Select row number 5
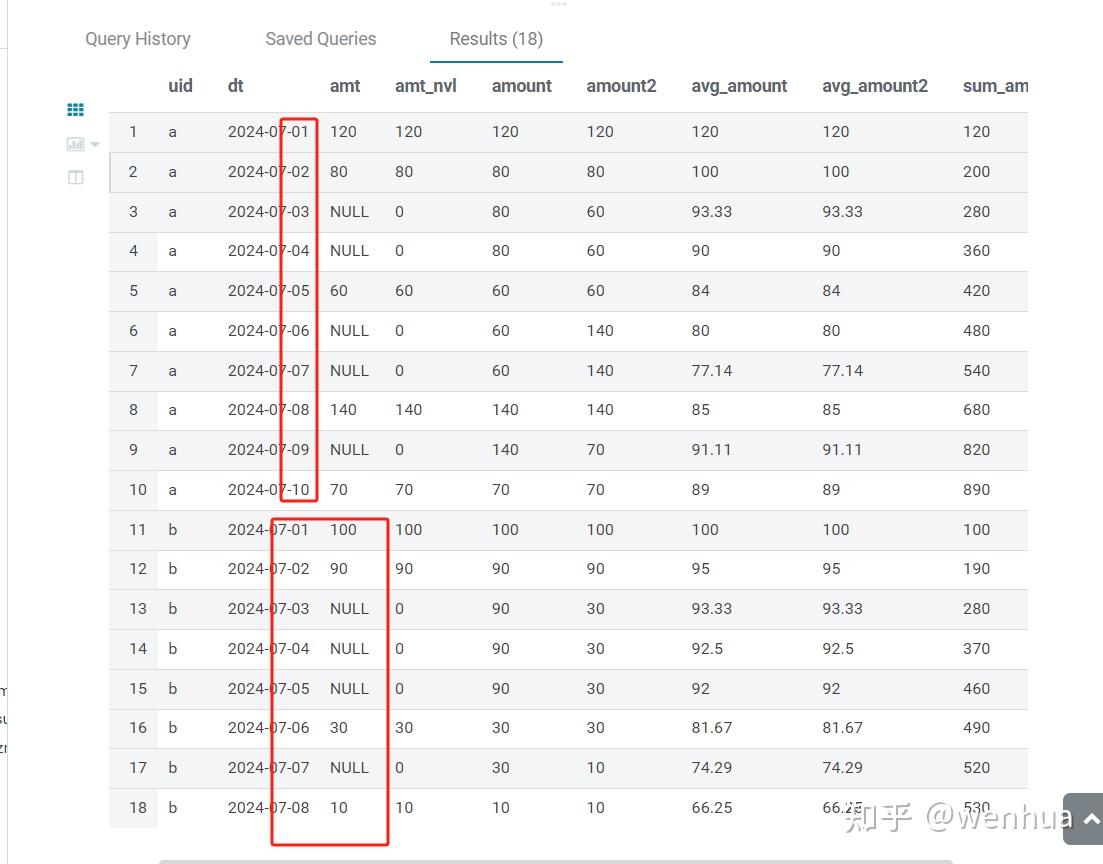The width and height of the screenshot is (1103, 864). [x=134, y=291]
